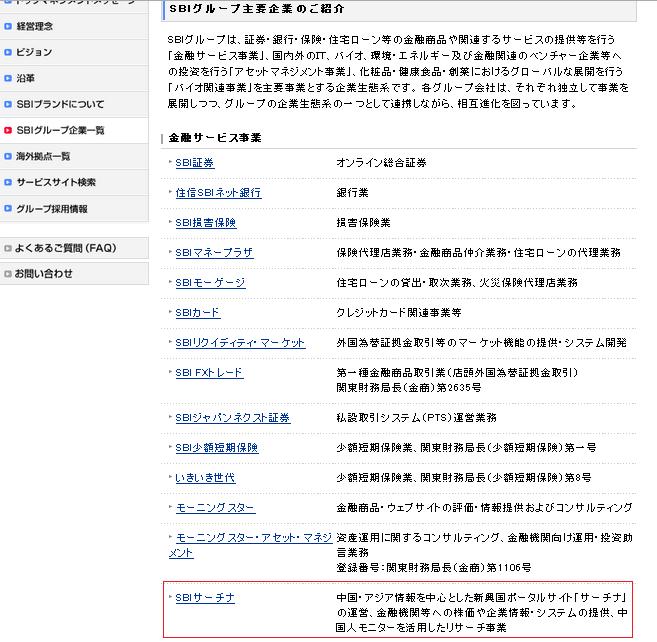This screenshot has height=642, width=657.
Task: Open the SBIモーゲージ link
Action: pos(210,283)
